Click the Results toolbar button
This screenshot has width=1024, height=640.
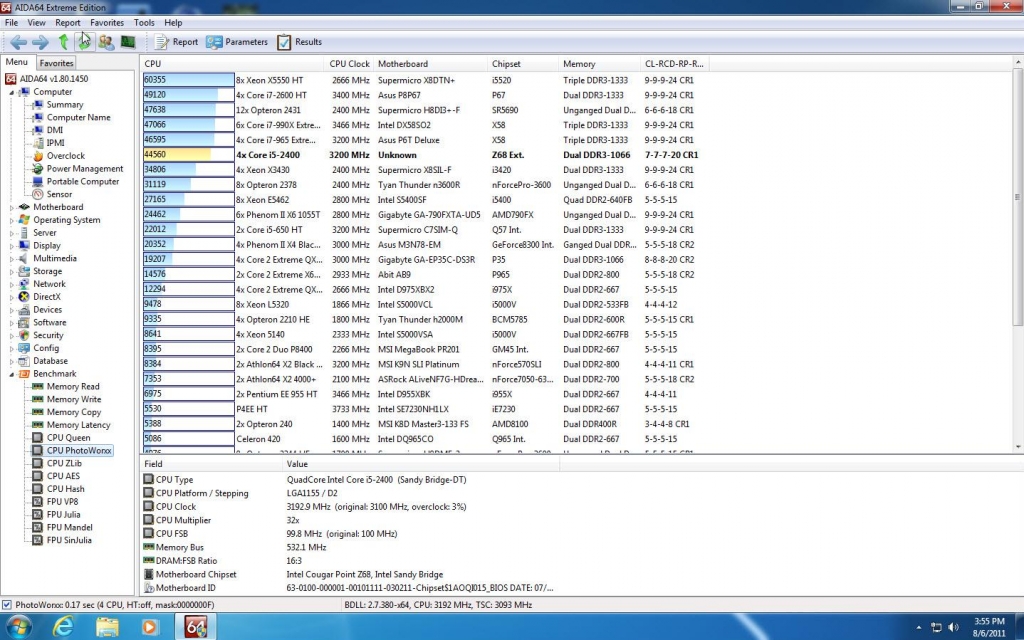299,42
